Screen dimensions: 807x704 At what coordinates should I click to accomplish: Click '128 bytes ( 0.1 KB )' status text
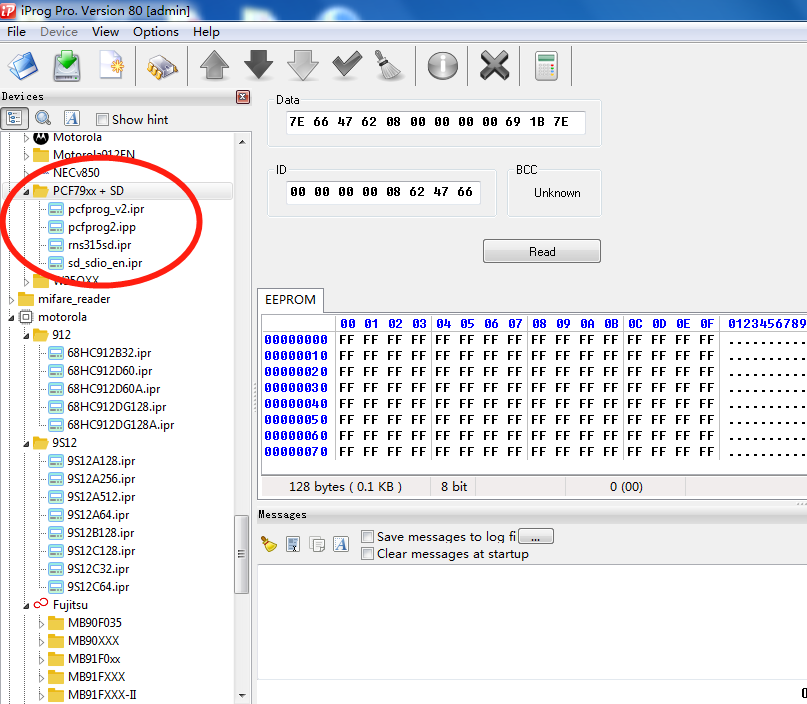[x=345, y=487]
